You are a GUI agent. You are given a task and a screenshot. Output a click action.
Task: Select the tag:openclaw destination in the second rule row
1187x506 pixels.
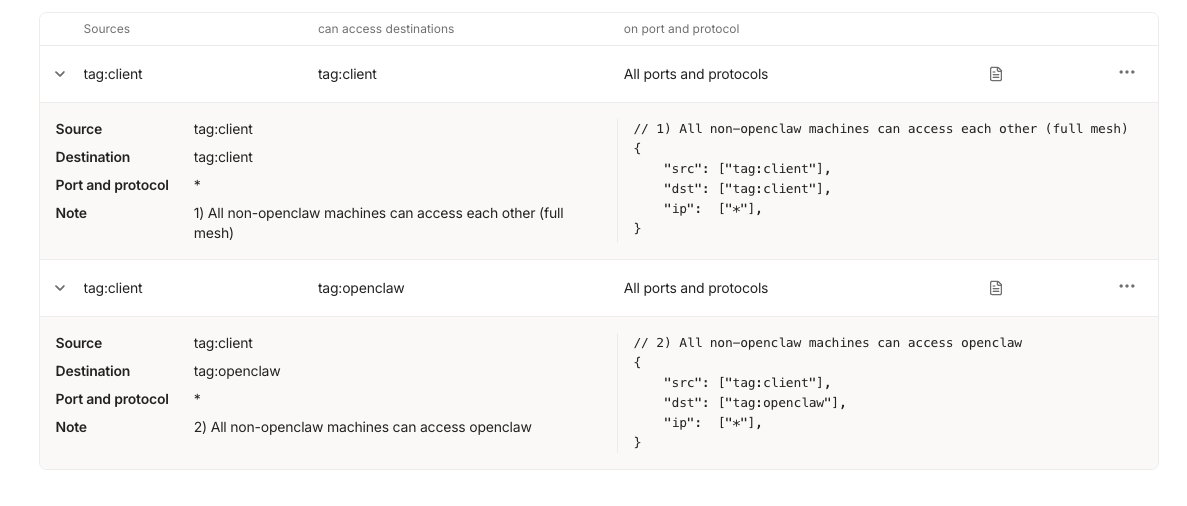point(360,288)
